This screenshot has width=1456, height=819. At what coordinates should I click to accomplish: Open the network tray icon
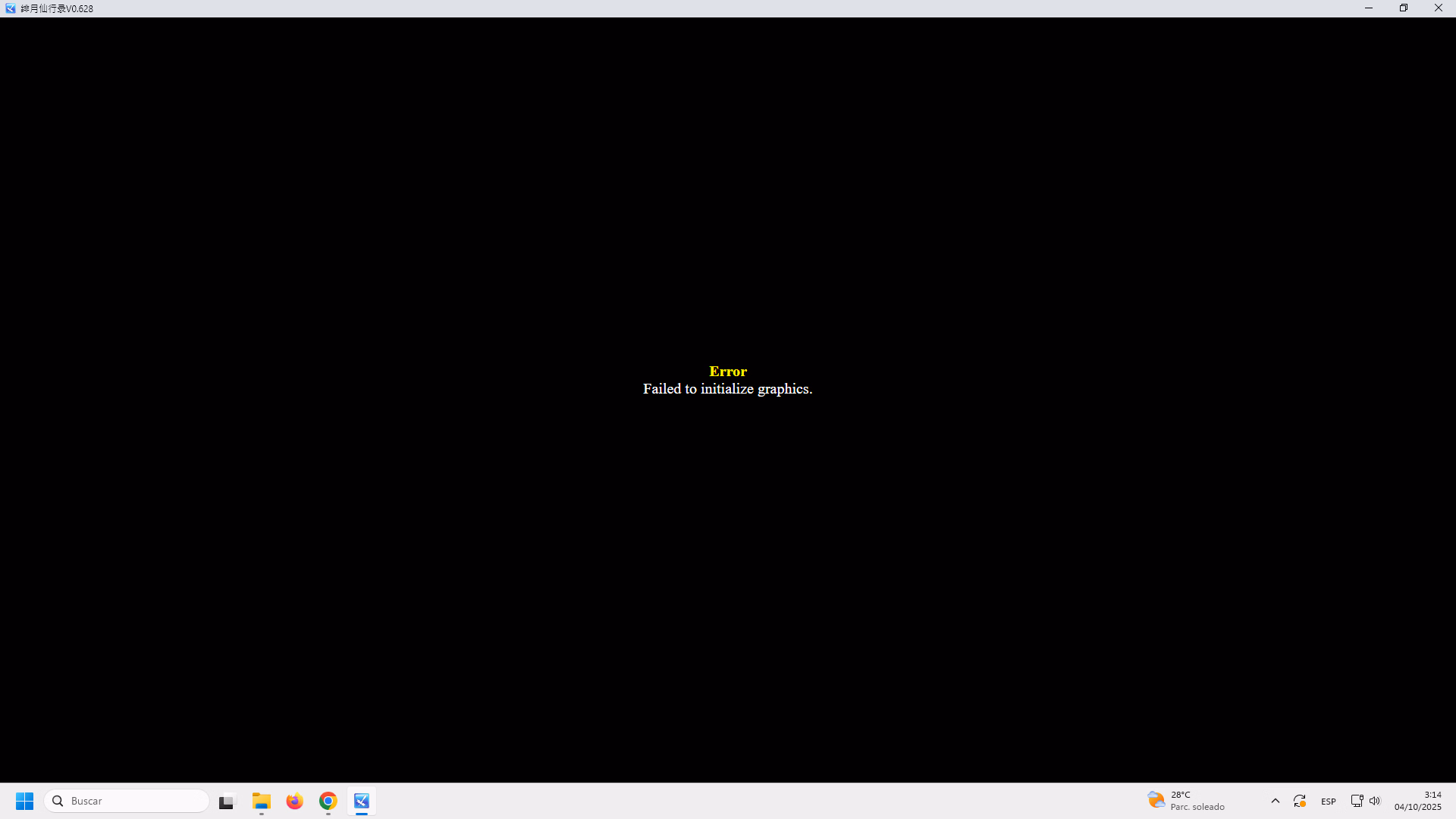tap(1357, 801)
